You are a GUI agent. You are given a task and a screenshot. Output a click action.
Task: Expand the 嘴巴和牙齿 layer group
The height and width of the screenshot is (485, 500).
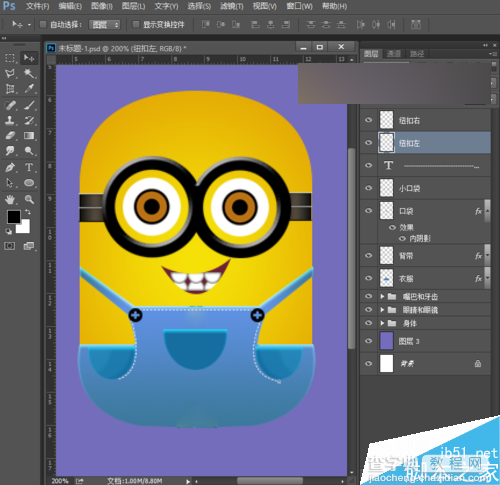(382, 296)
